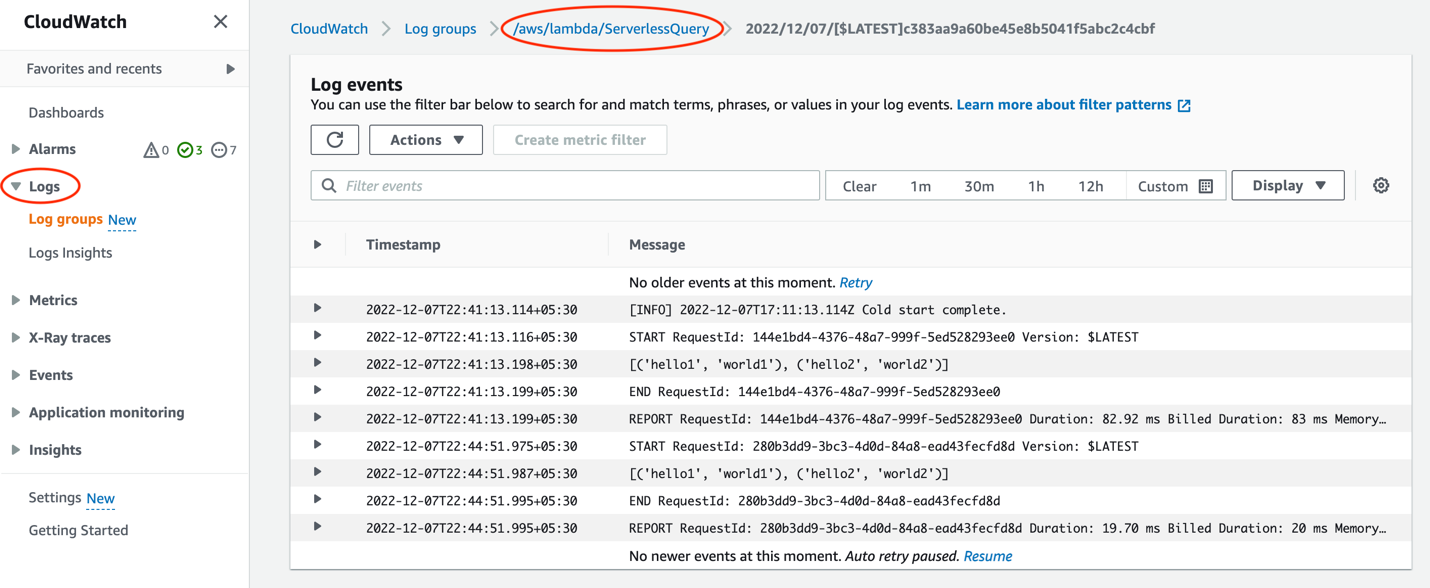Click the Message column header
This screenshot has width=1430, height=588.
pos(657,245)
